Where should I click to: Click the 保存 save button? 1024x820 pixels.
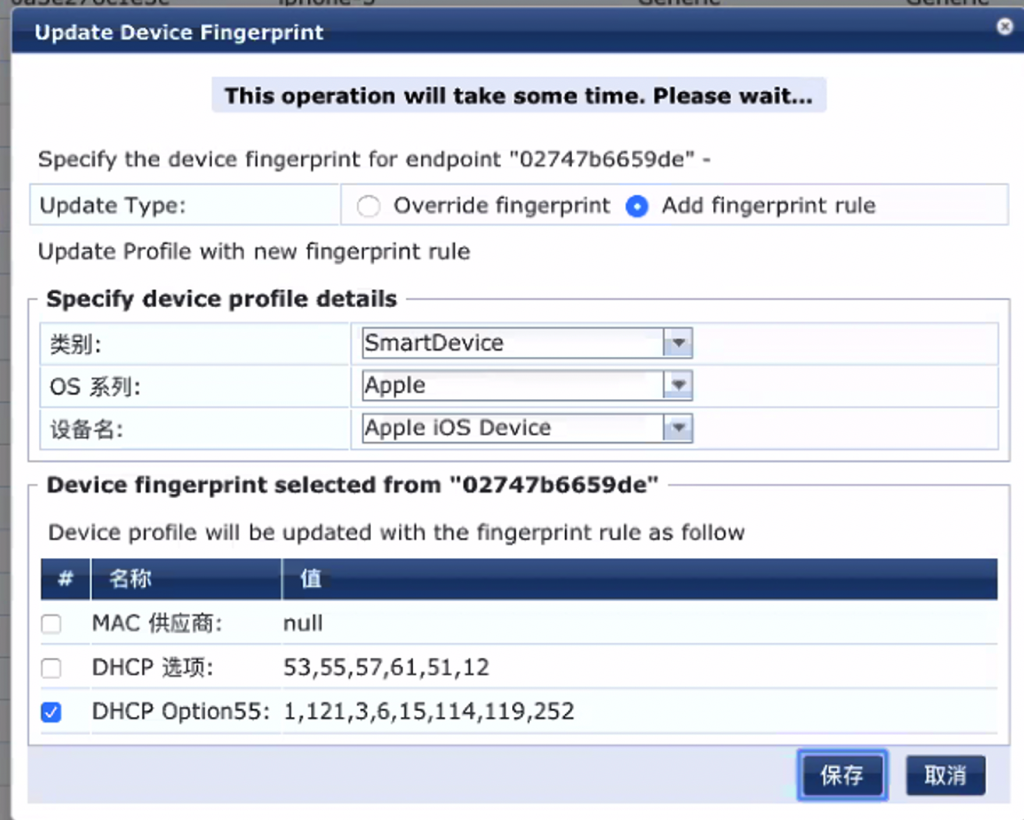842,775
